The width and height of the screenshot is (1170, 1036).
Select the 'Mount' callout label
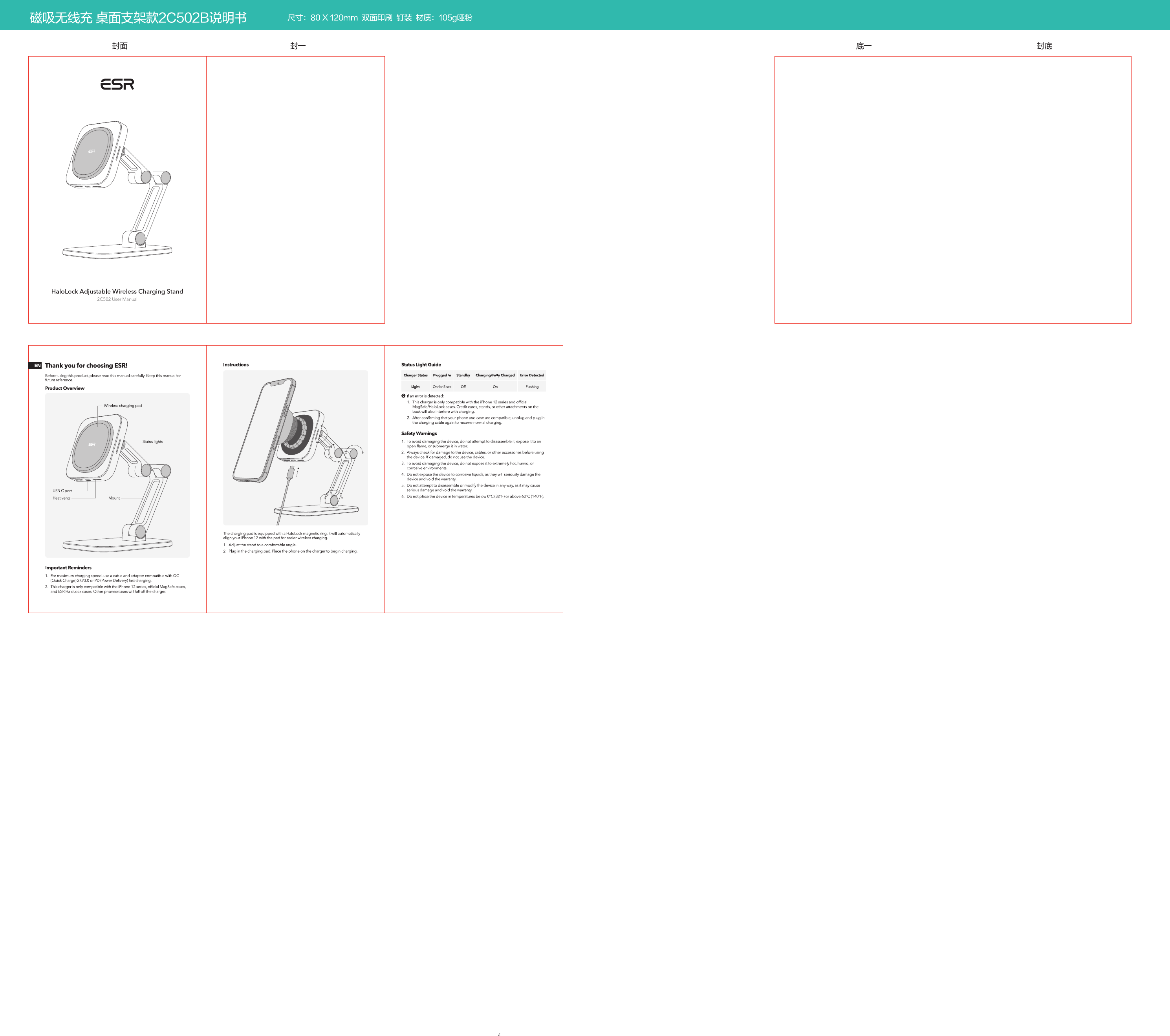tap(114, 498)
